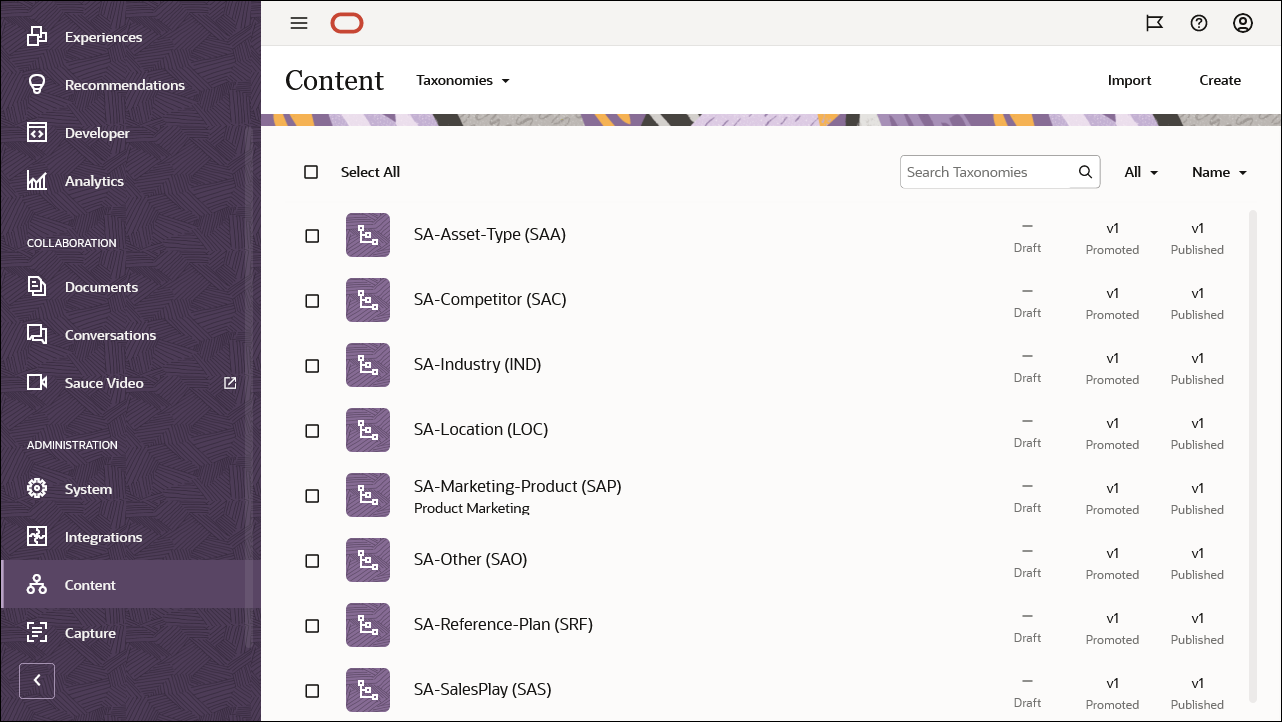Open the Experiences panel in the sidebar
The image size is (1282, 722).
[103, 37]
